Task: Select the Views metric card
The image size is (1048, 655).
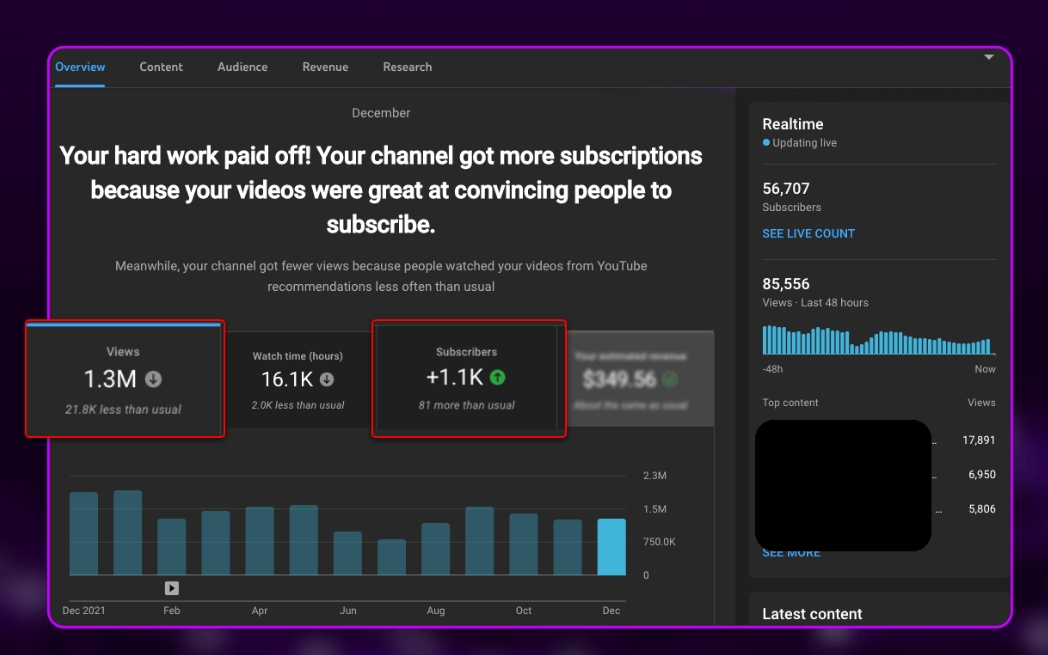Action: pyautogui.click(x=124, y=380)
